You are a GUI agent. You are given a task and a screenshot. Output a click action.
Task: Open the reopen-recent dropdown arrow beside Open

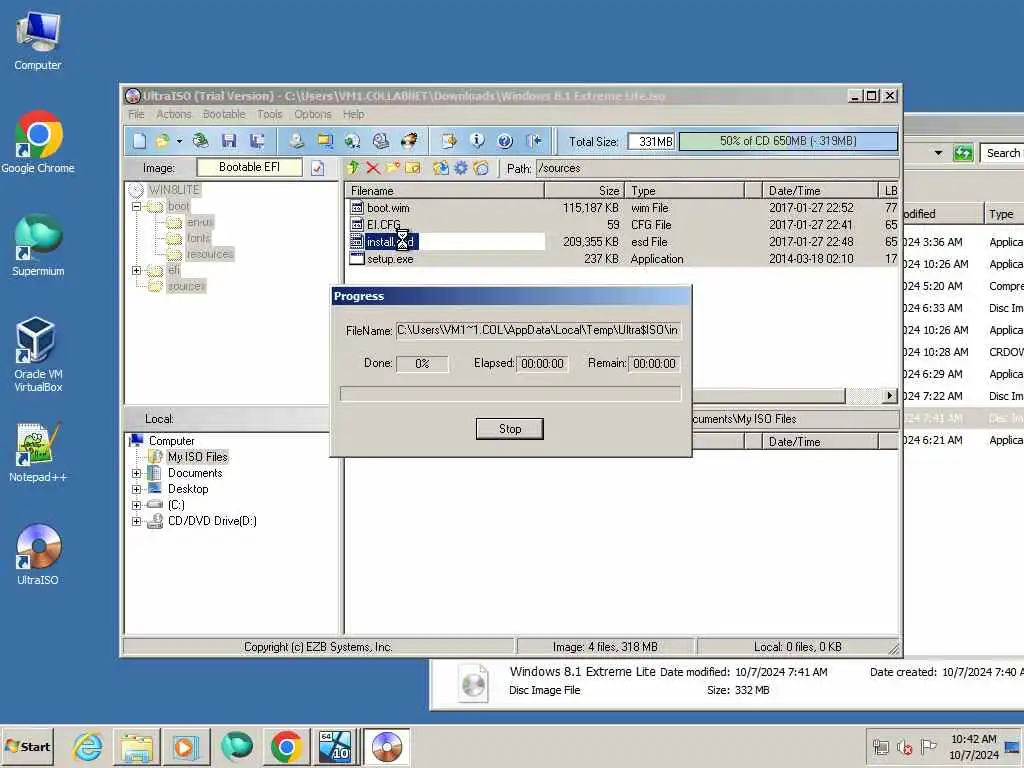coord(179,141)
